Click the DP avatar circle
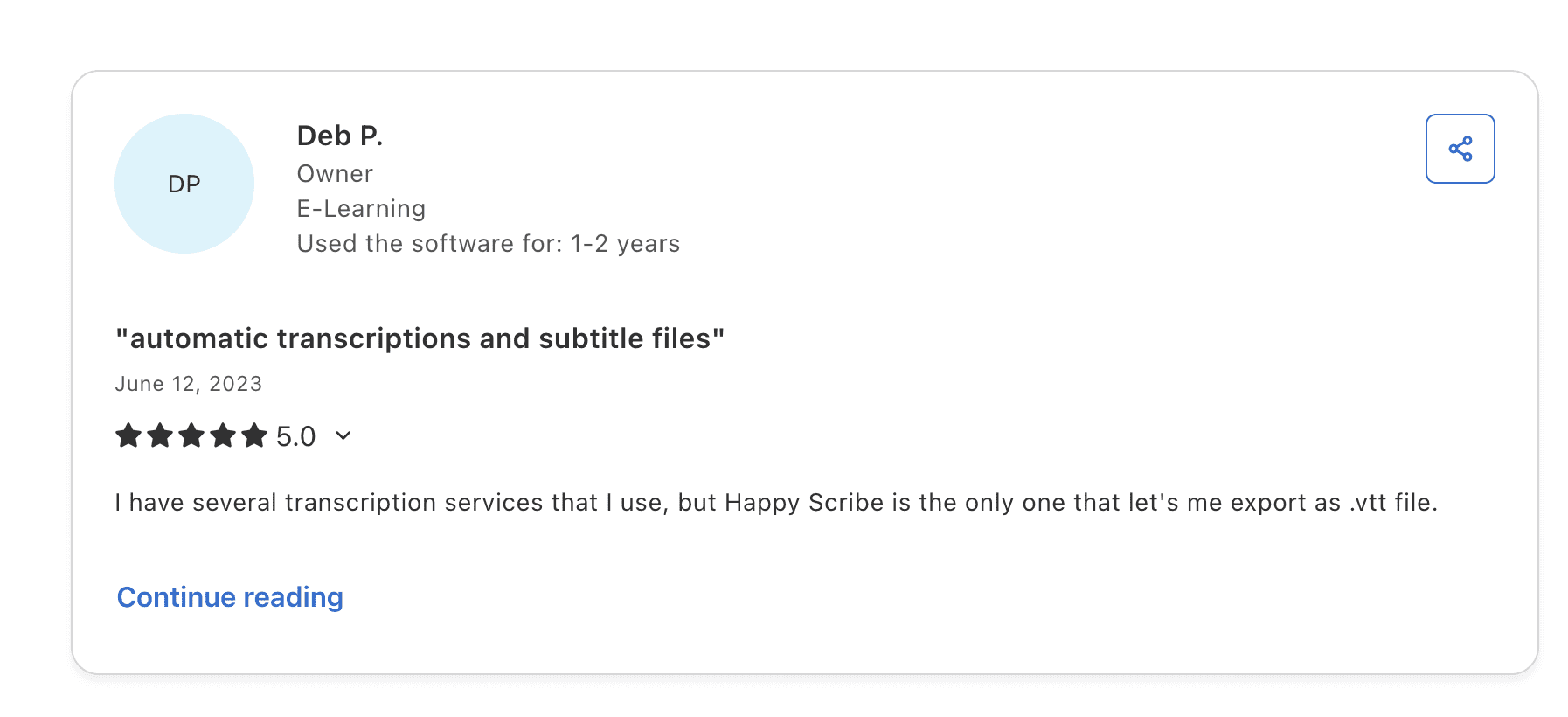1568x717 pixels. pyautogui.click(x=184, y=184)
